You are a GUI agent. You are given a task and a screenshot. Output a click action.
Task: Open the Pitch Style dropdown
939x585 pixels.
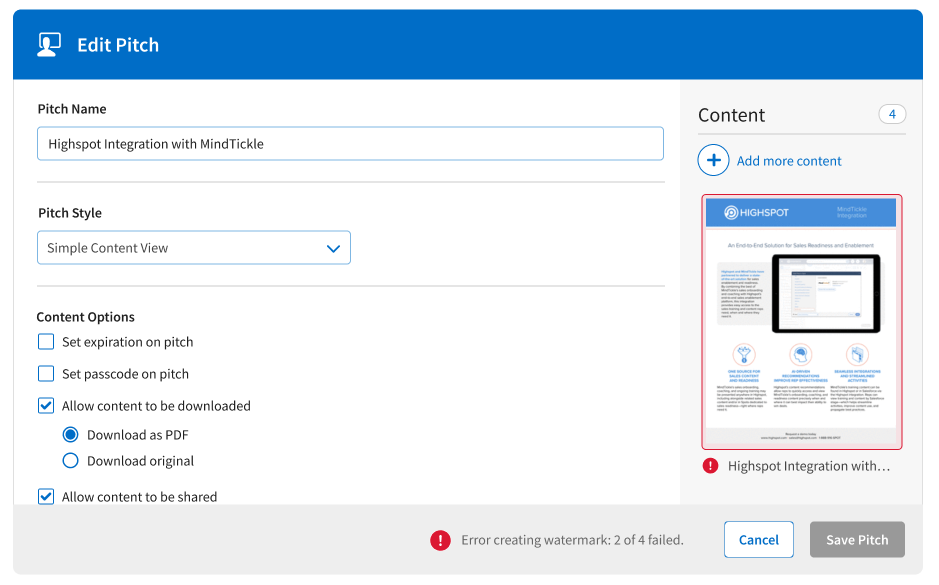click(x=194, y=248)
